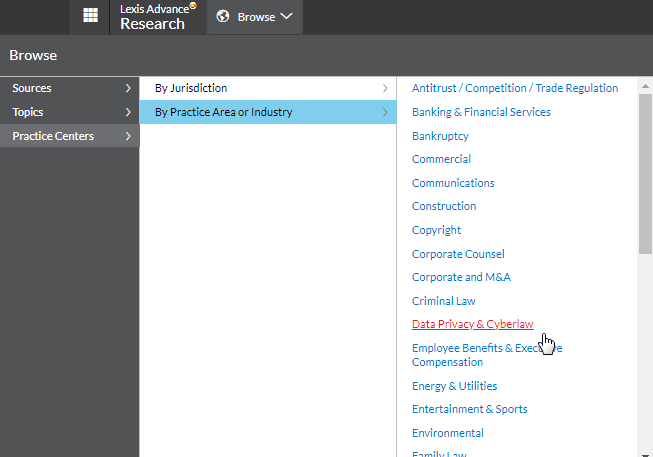Go to Banking & Financial Services
Screen dimensions: 653x457
click(x=481, y=112)
